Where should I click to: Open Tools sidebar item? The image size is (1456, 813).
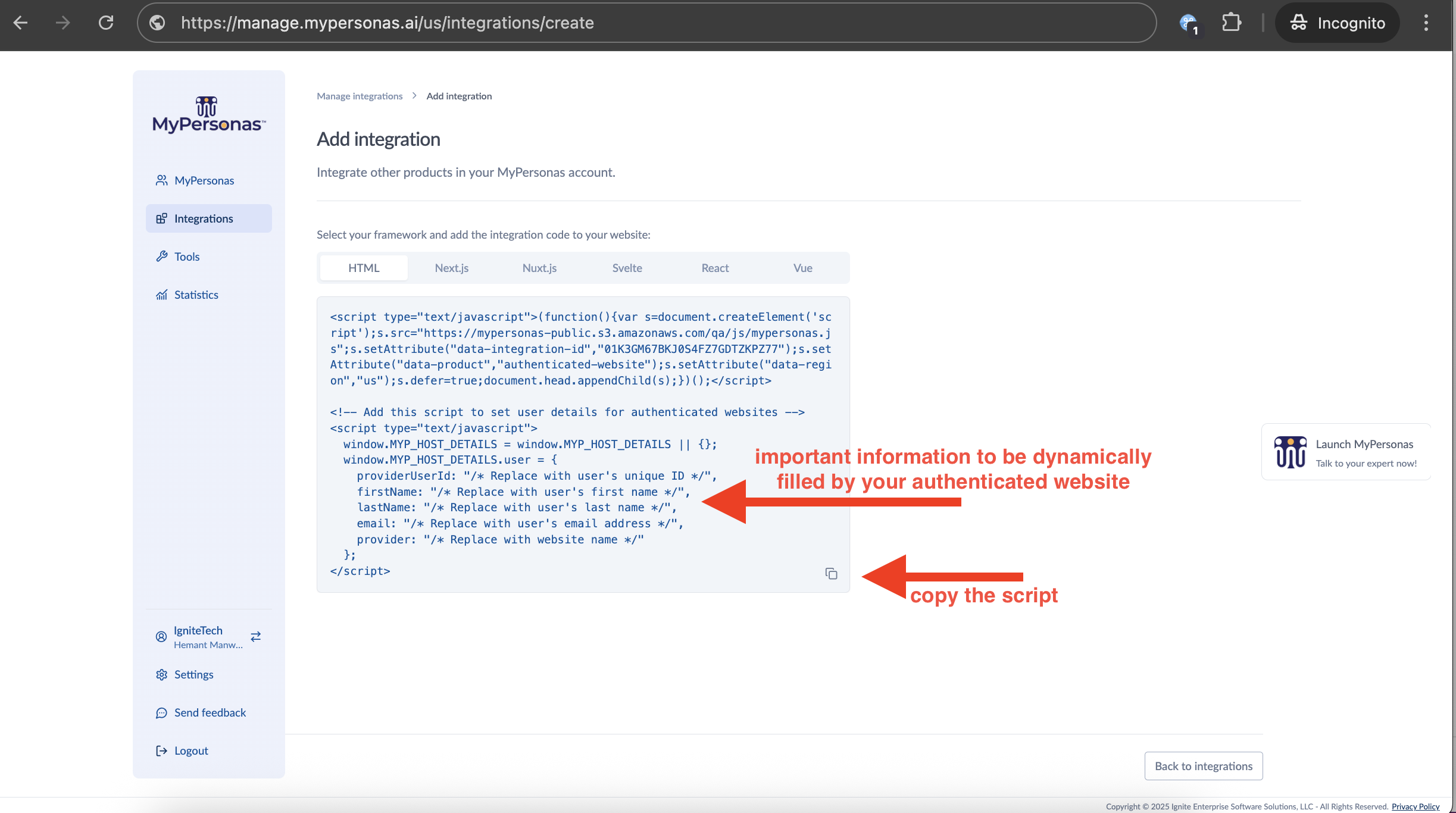(x=208, y=257)
